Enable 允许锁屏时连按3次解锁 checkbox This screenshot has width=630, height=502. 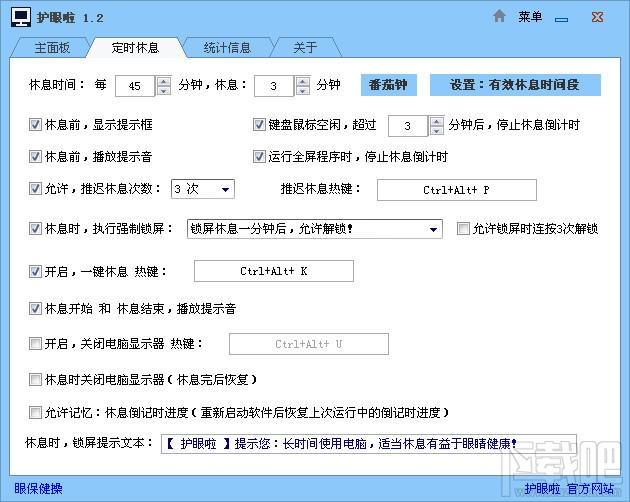pyautogui.click(x=463, y=229)
